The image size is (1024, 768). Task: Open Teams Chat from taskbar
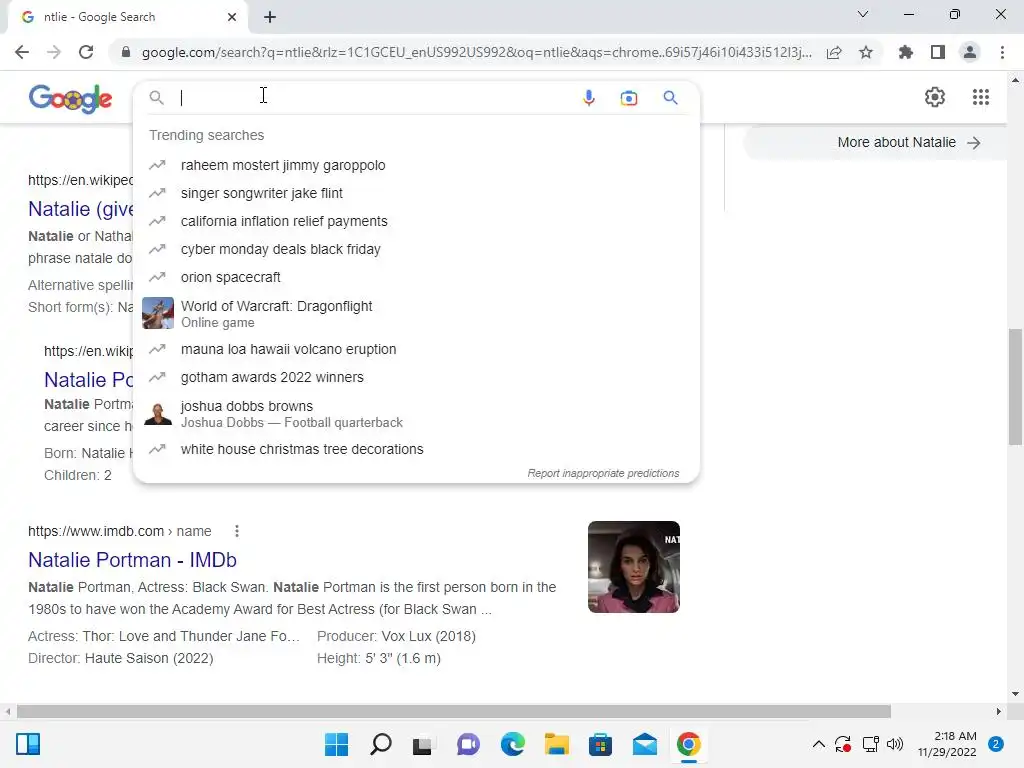point(468,744)
